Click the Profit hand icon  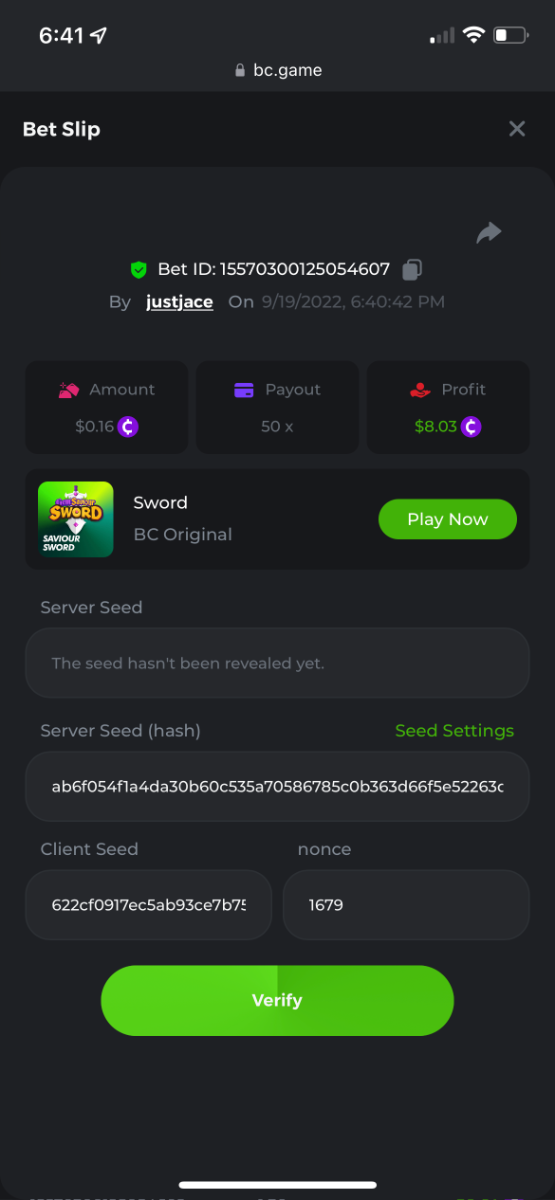[x=420, y=390]
